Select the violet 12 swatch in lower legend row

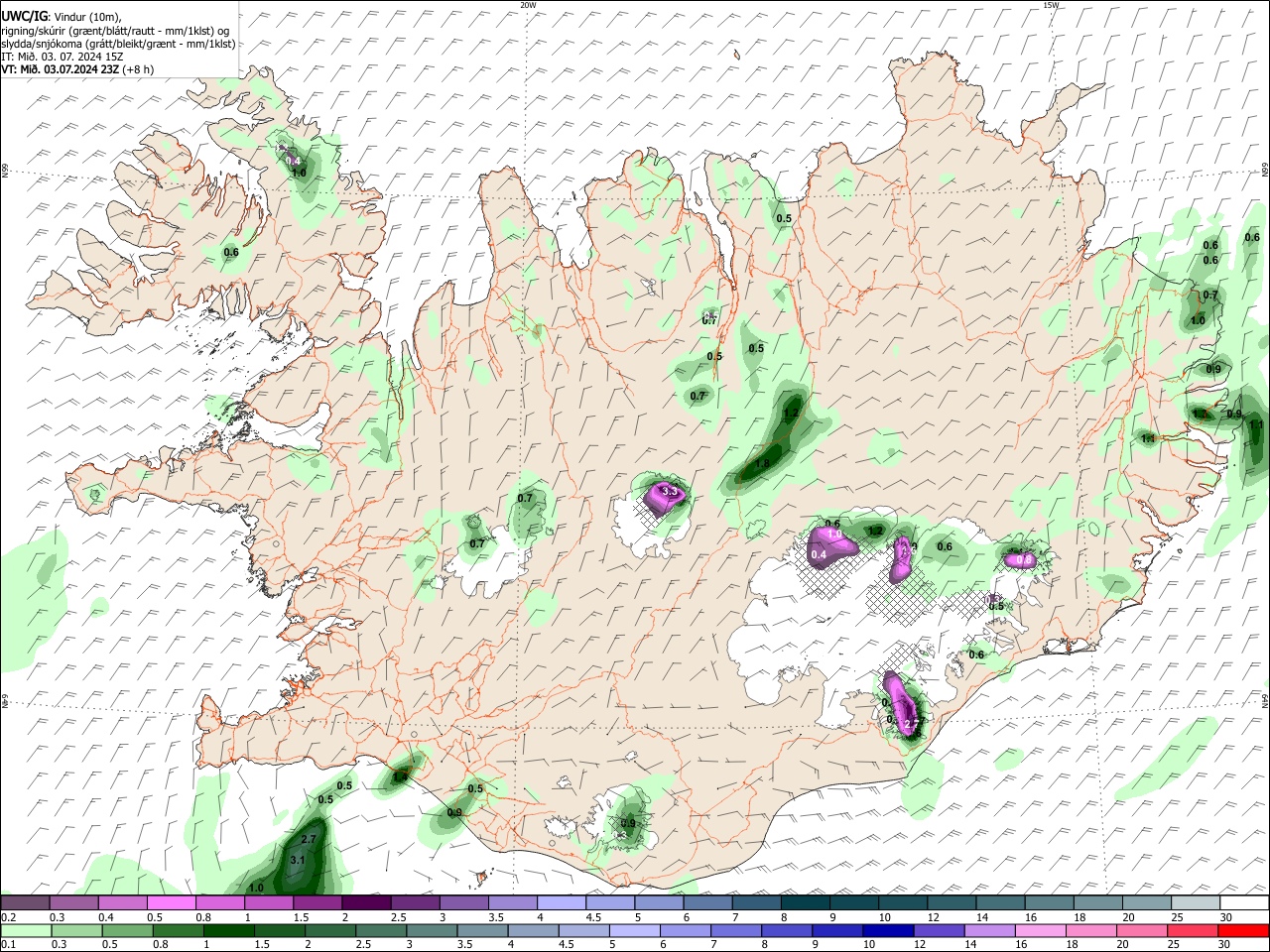[939, 930]
